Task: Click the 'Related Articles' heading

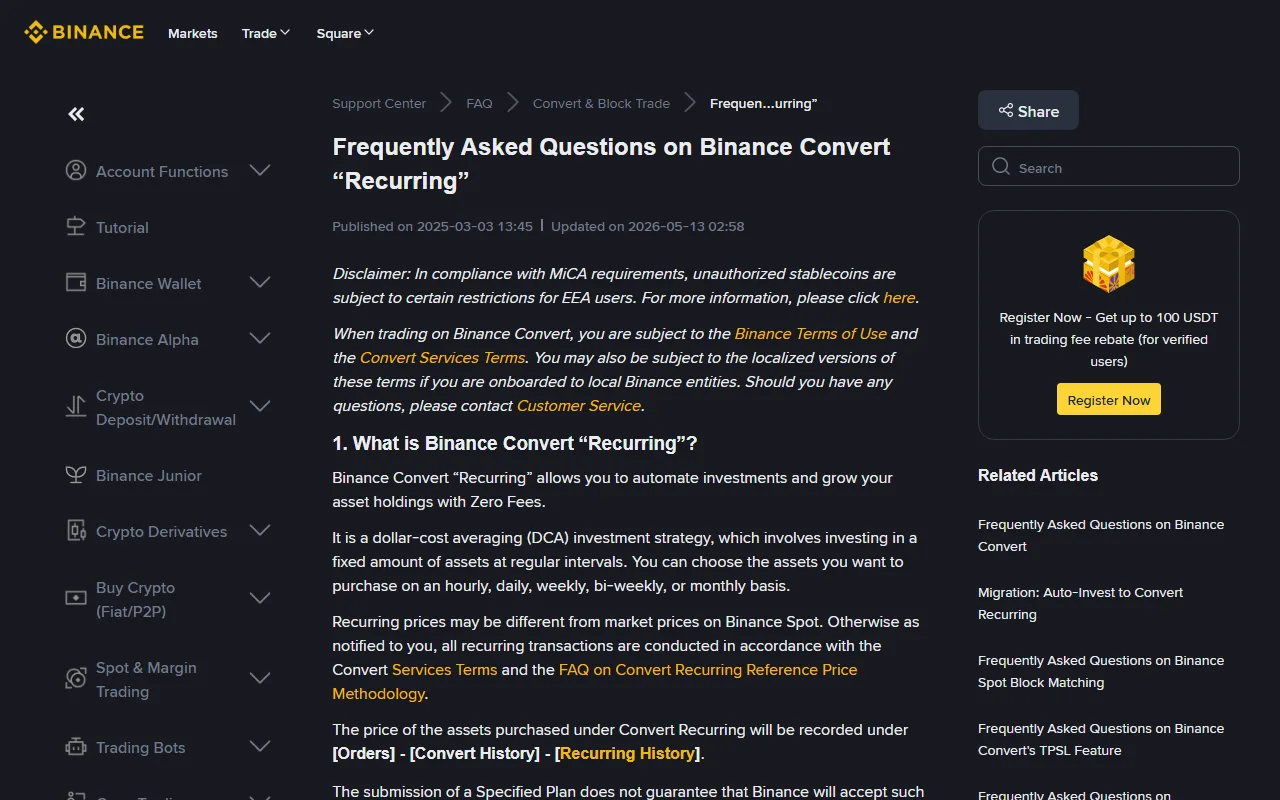Action: 1038,475
